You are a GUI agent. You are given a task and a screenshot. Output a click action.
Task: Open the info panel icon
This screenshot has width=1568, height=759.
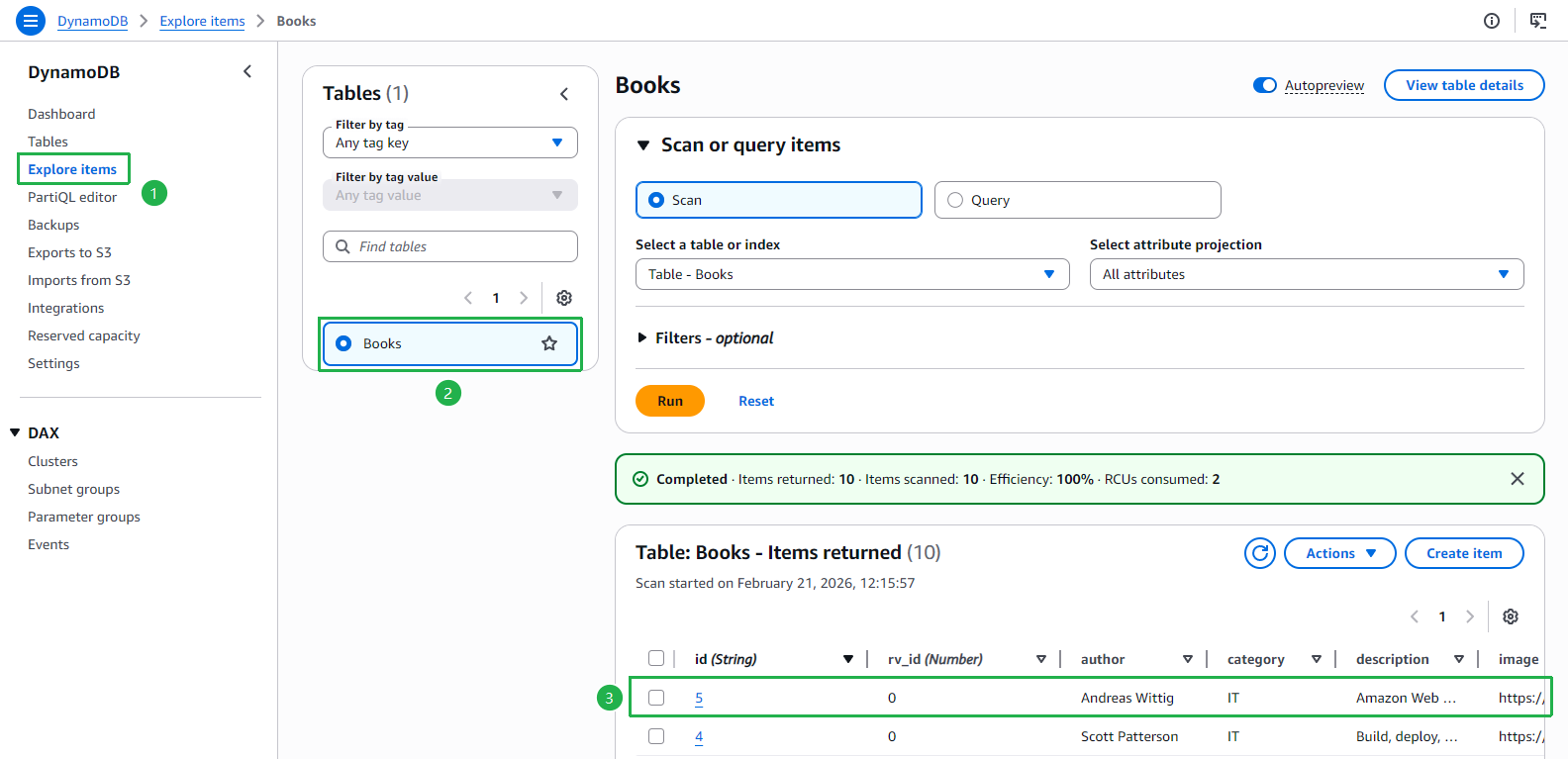pyautogui.click(x=1492, y=21)
